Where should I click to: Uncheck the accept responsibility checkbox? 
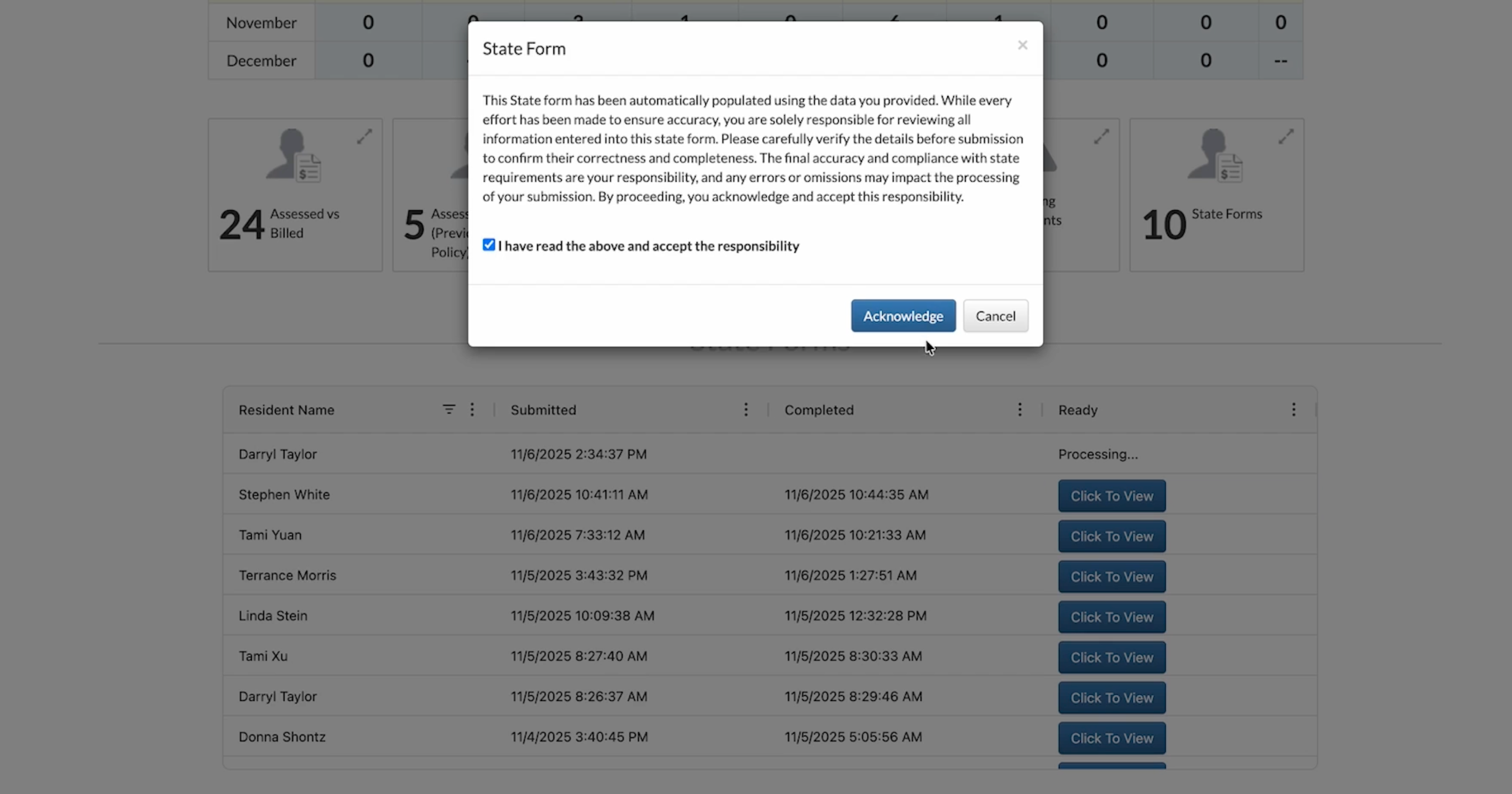tap(488, 245)
